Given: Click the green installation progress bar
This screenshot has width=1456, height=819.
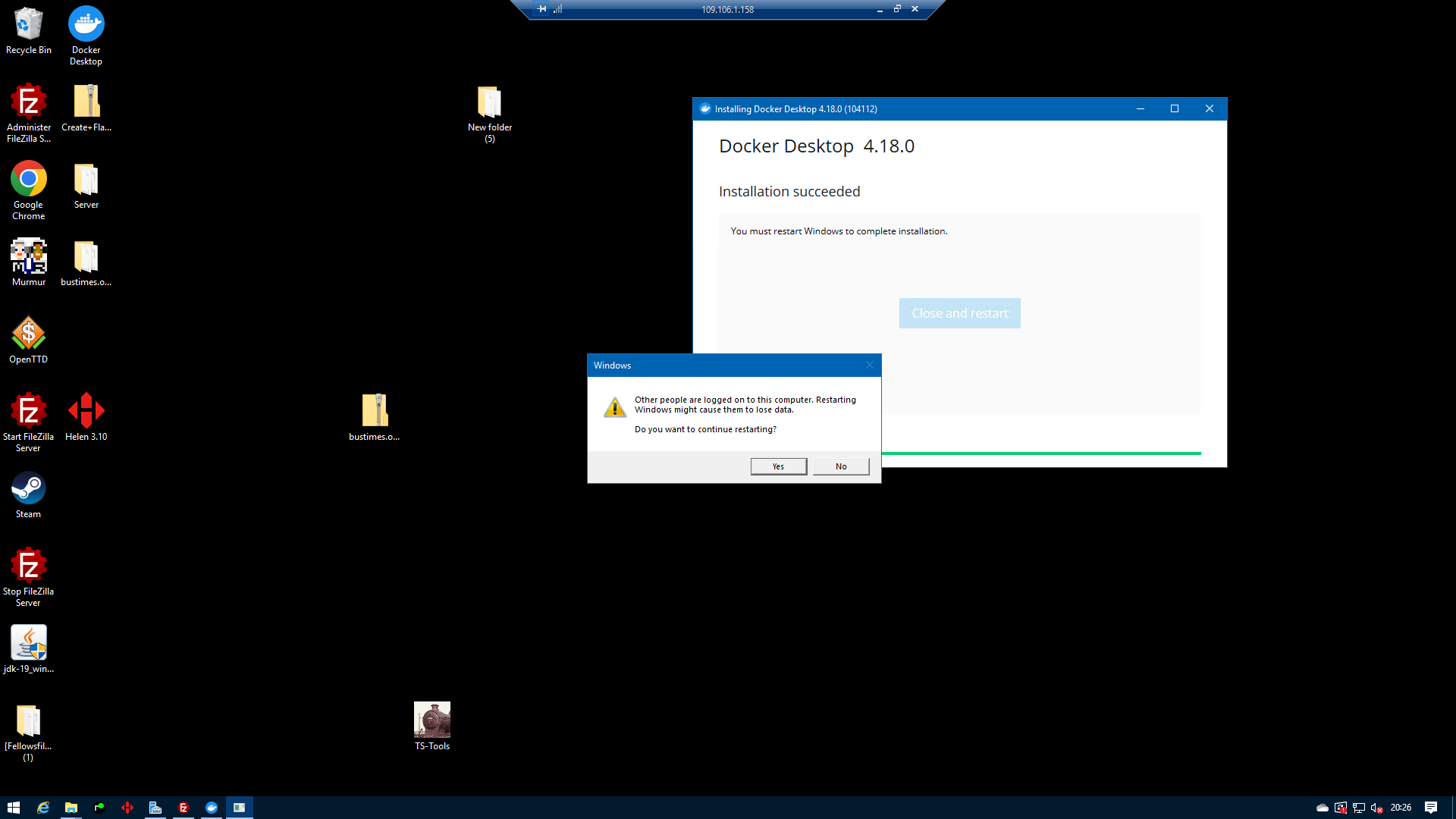Looking at the screenshot, I should [1040, 453].
